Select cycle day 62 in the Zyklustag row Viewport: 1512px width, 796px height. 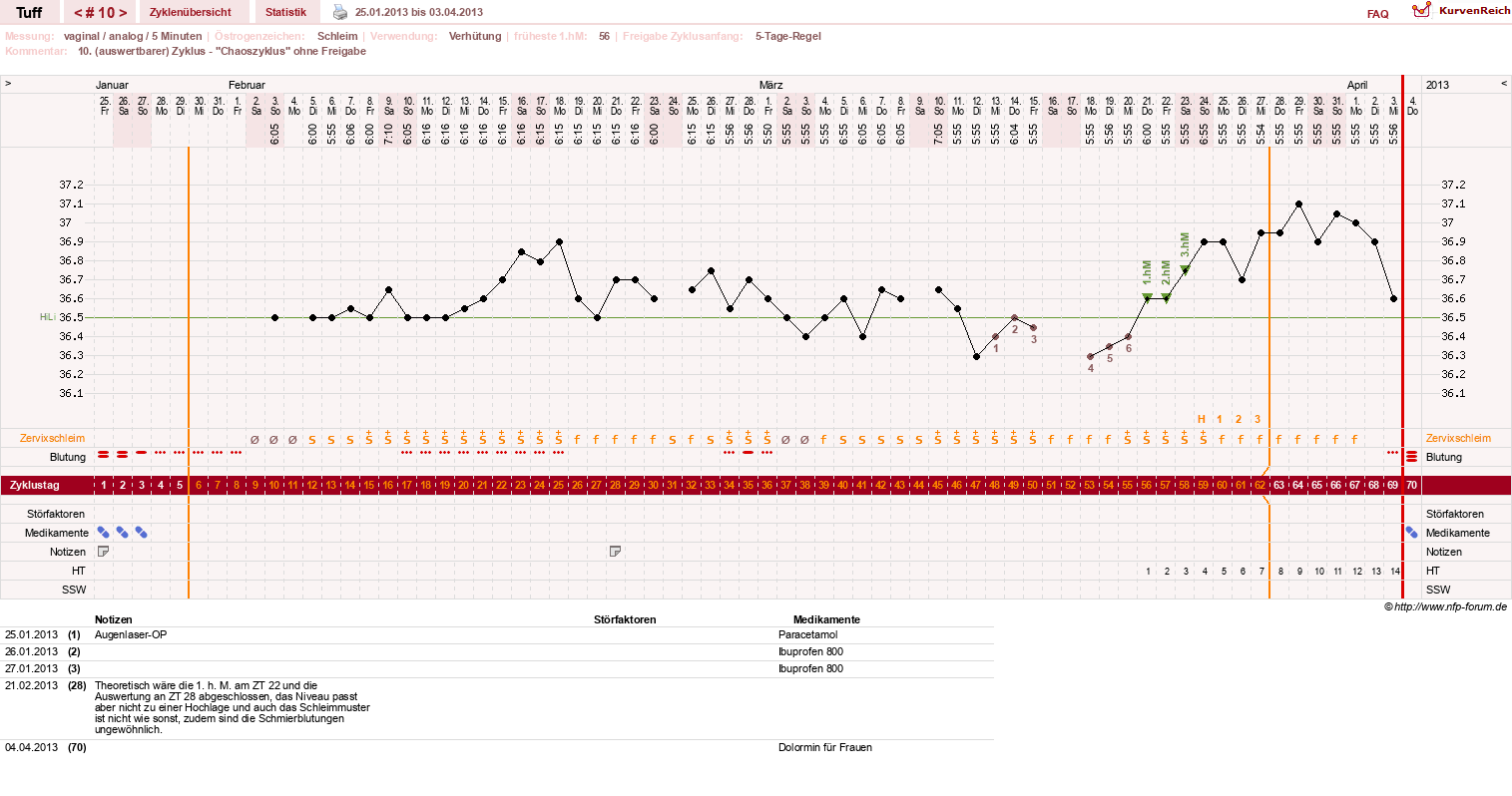(1260, 485)
